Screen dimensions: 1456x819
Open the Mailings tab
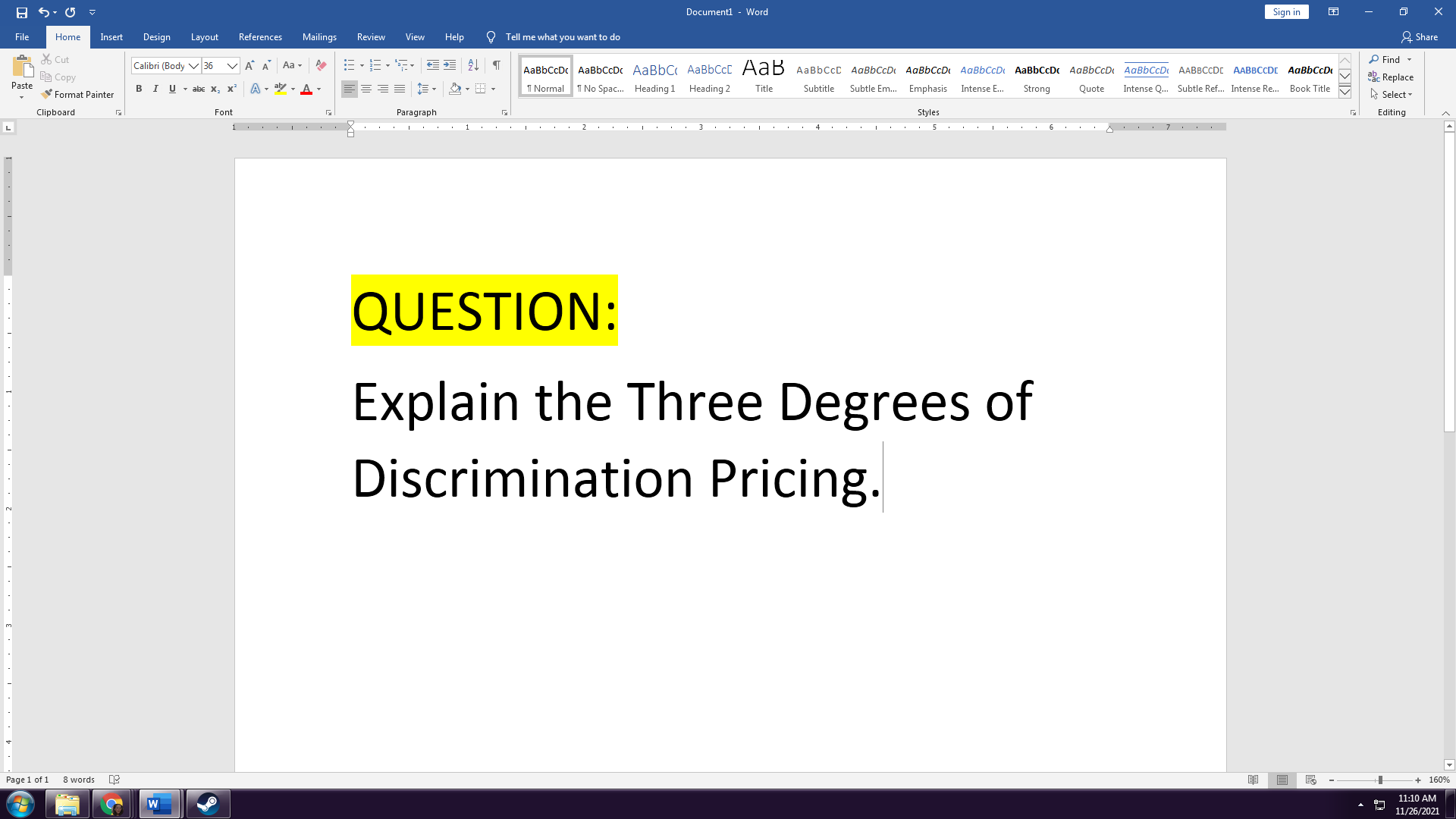pos(319,37)
